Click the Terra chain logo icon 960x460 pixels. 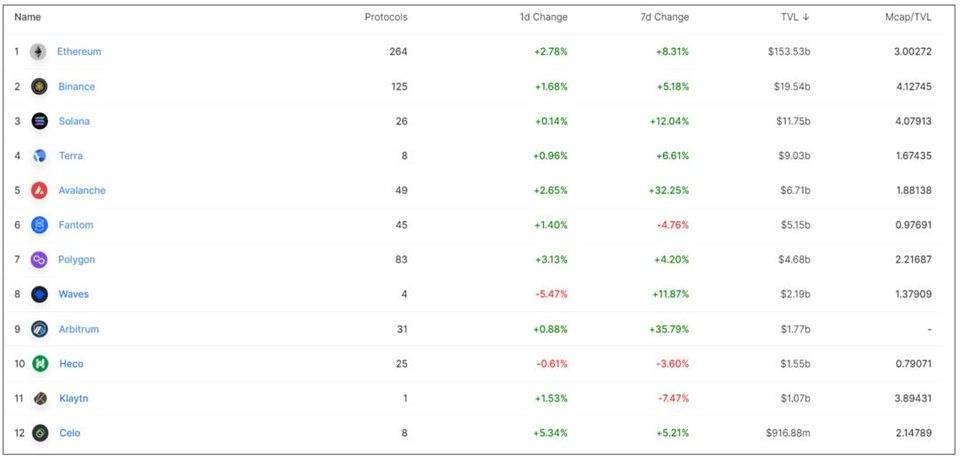pyautogui.click(x=39, y=156)
